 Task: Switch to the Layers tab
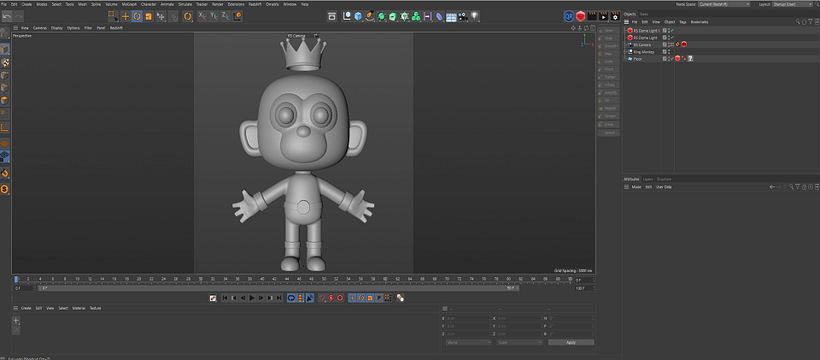647,179
